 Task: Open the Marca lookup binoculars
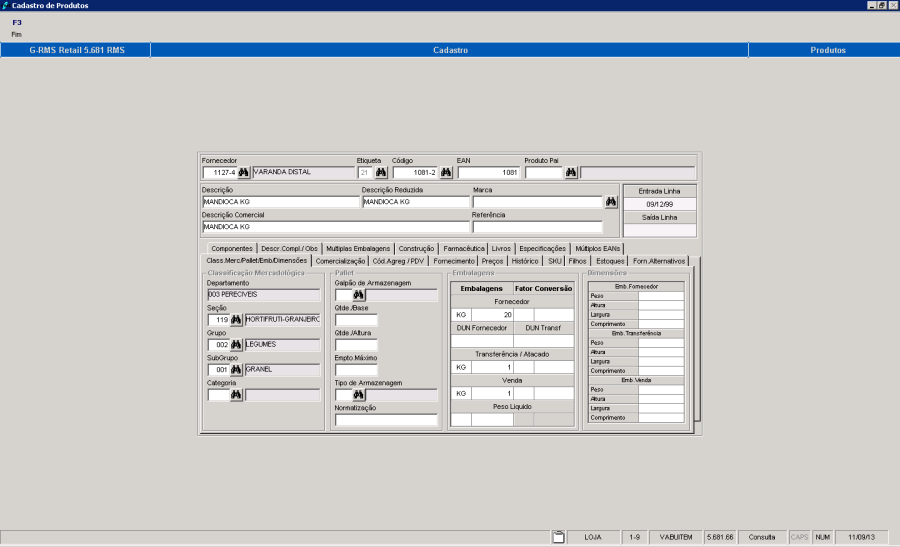coord(611,202)
